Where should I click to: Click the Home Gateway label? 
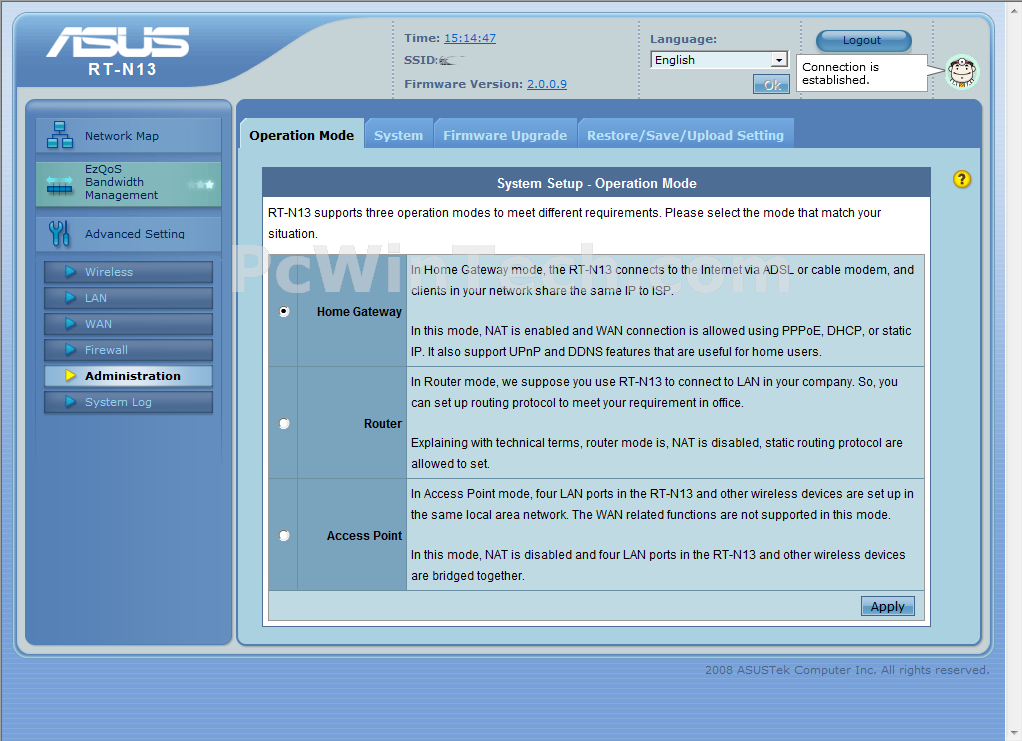[x=359, y=312]
